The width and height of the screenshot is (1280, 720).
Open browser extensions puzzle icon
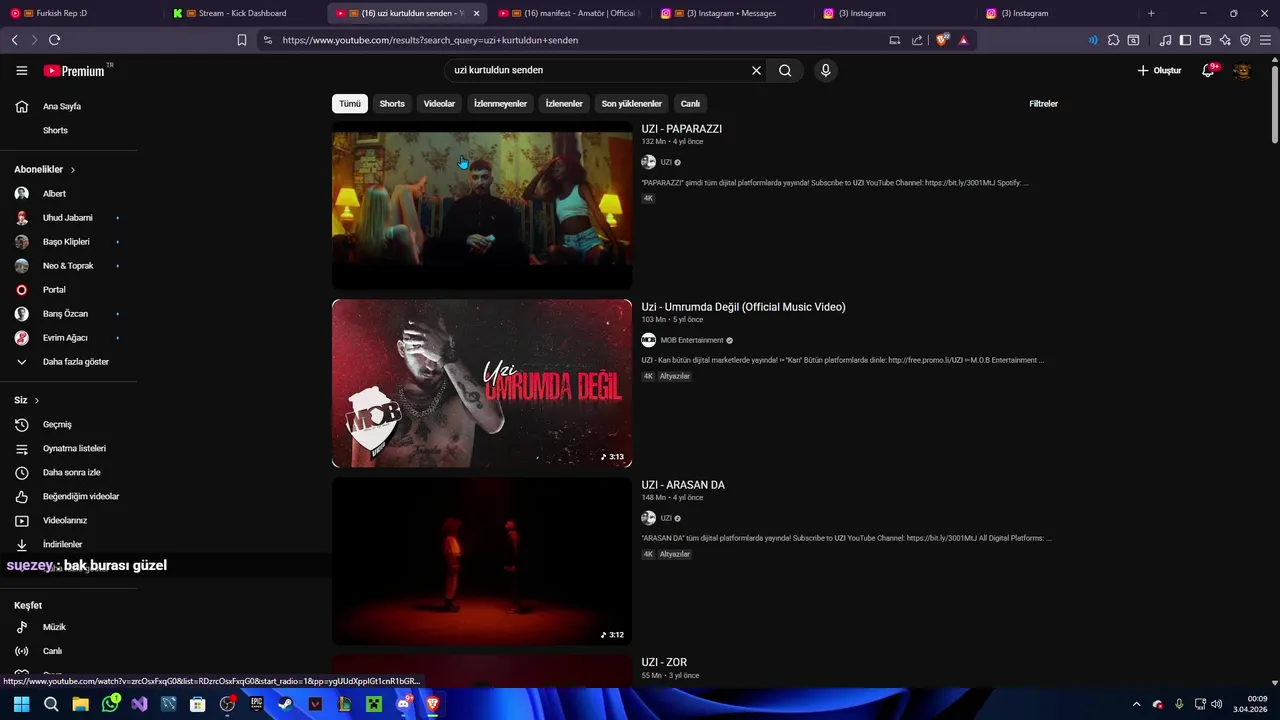[1113, 40]
